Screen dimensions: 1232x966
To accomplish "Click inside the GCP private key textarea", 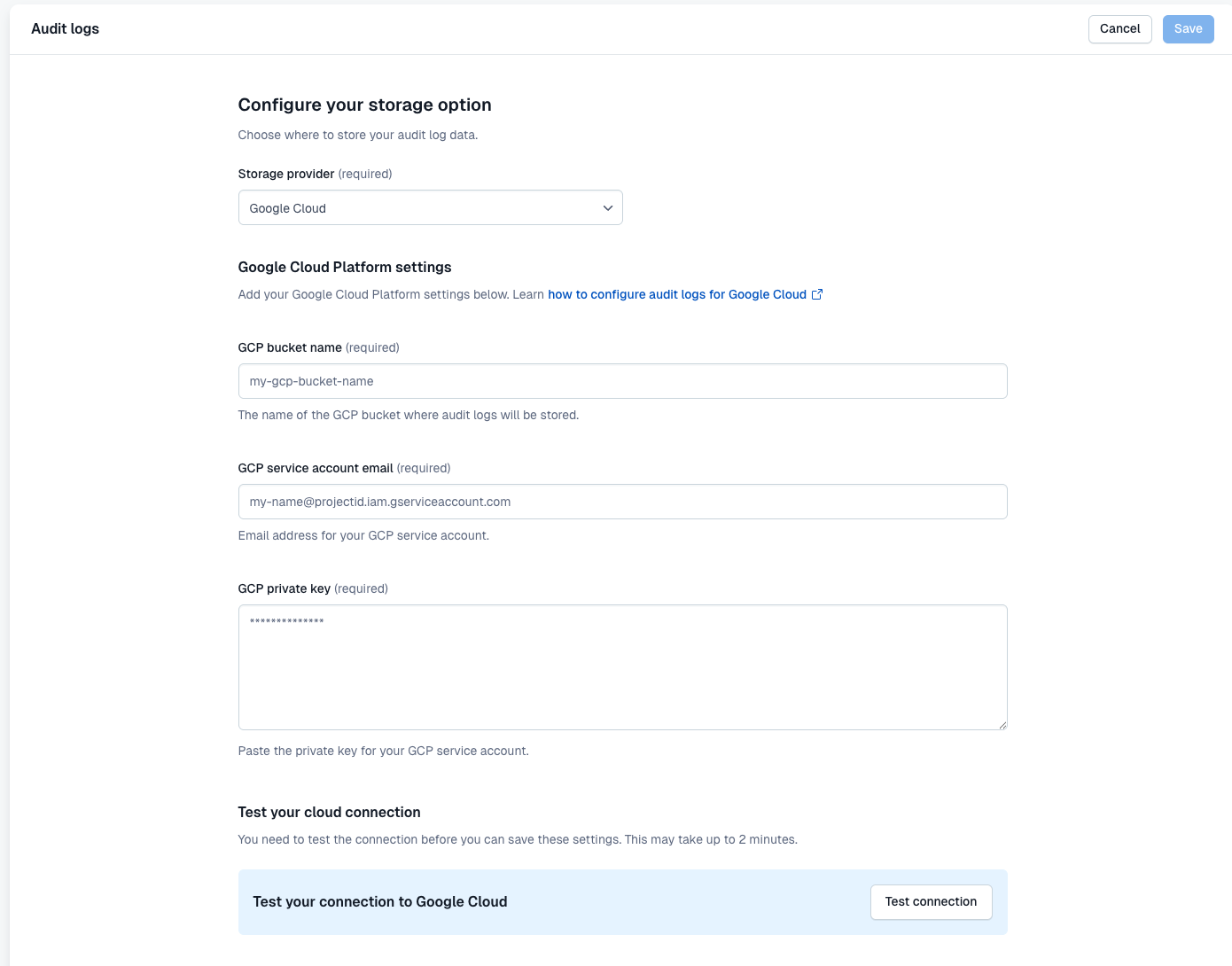I will [x=622, y=666].
